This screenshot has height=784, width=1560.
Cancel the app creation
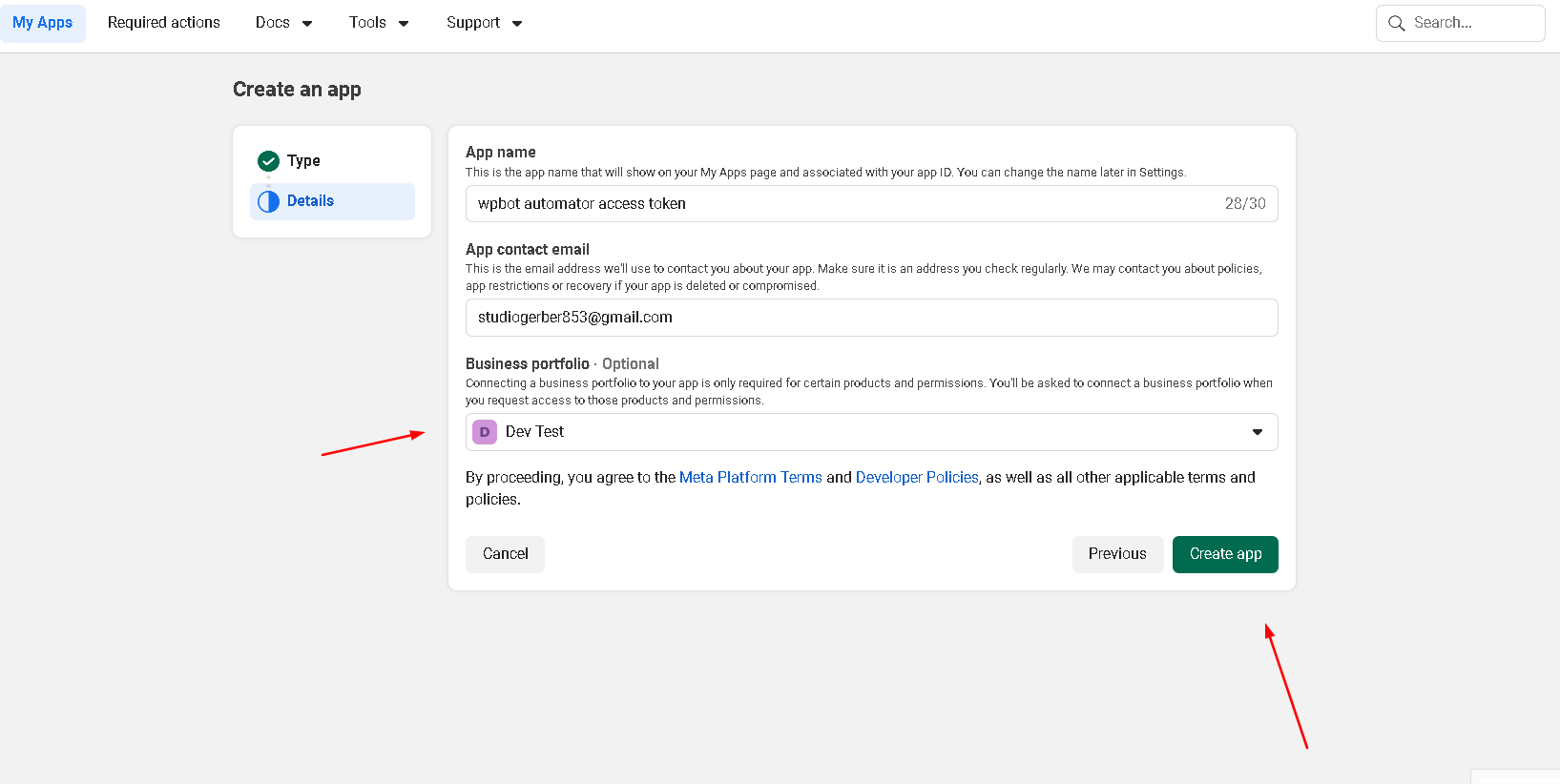(505, 554)
